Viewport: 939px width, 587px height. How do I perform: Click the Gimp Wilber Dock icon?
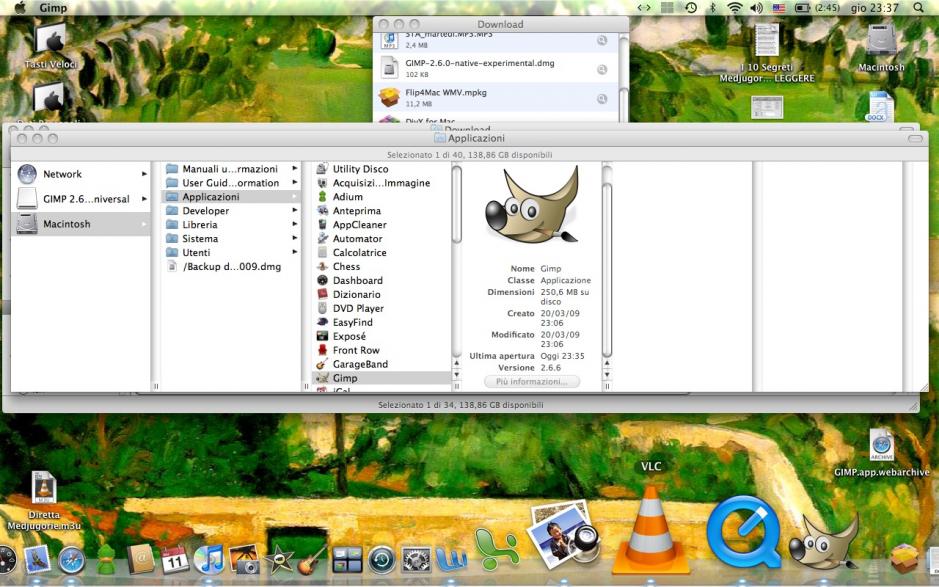click(x=823, y=542)
